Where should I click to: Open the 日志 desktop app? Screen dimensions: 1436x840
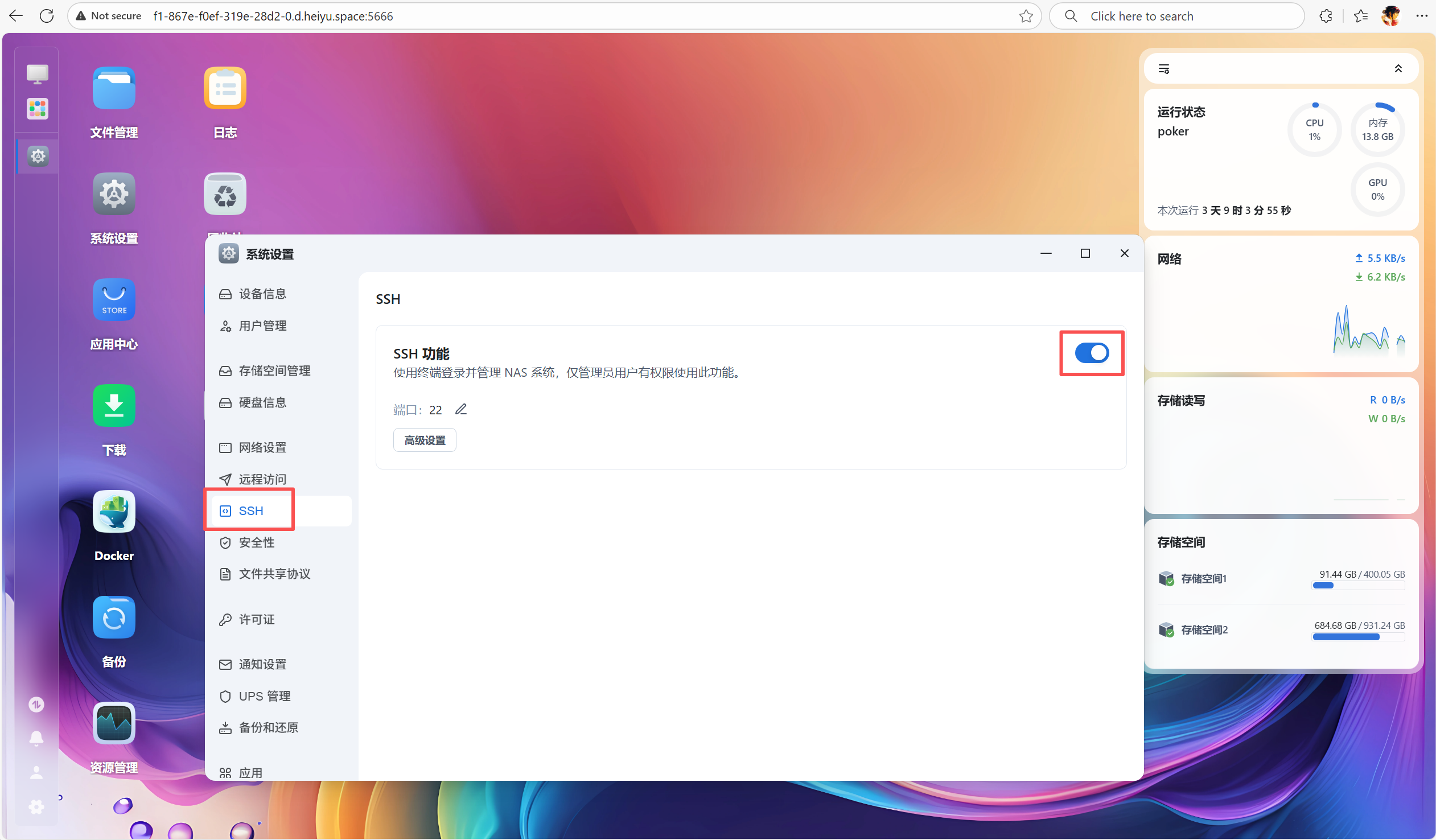click(x=225, y=88)
